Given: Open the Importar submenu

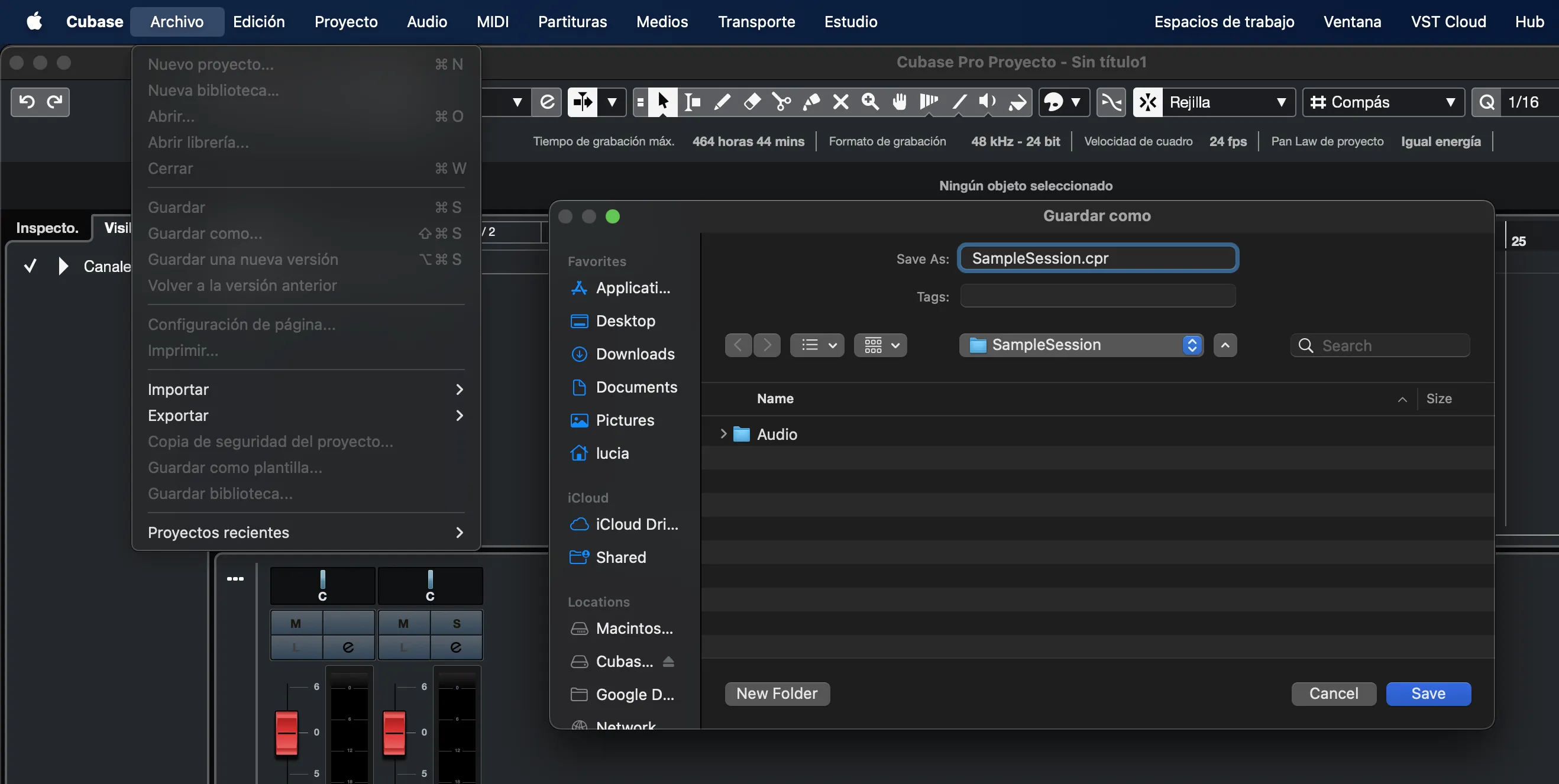Looking at the screenshot, I should coord(306,390).
